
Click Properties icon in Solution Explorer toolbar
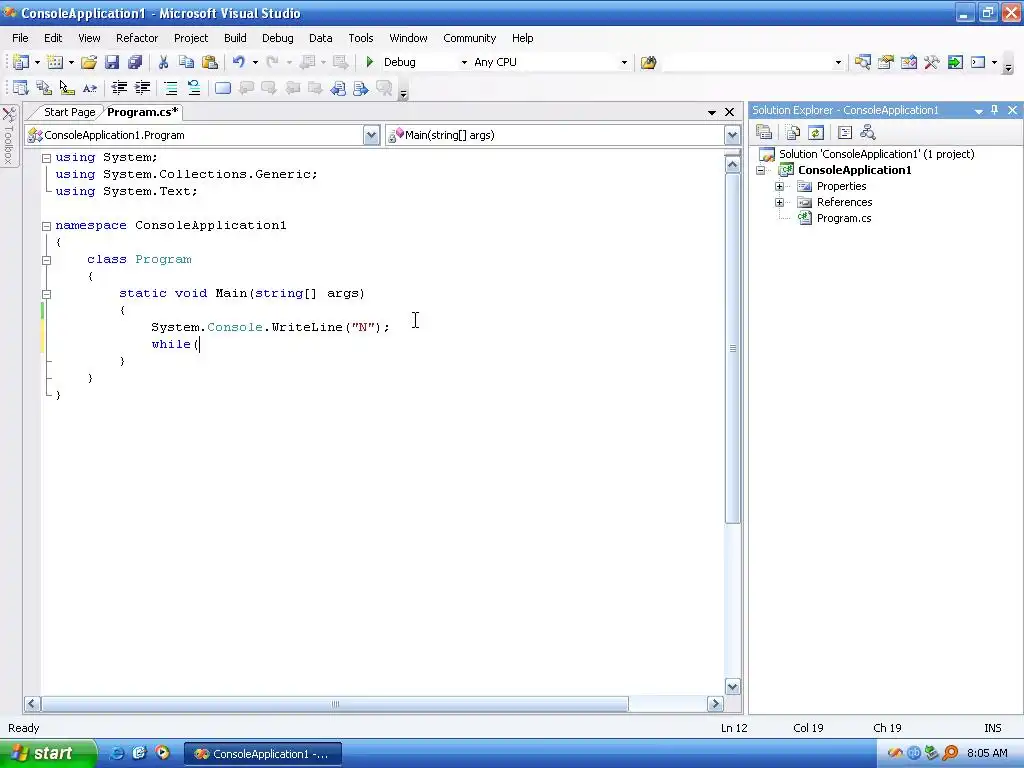764,133
